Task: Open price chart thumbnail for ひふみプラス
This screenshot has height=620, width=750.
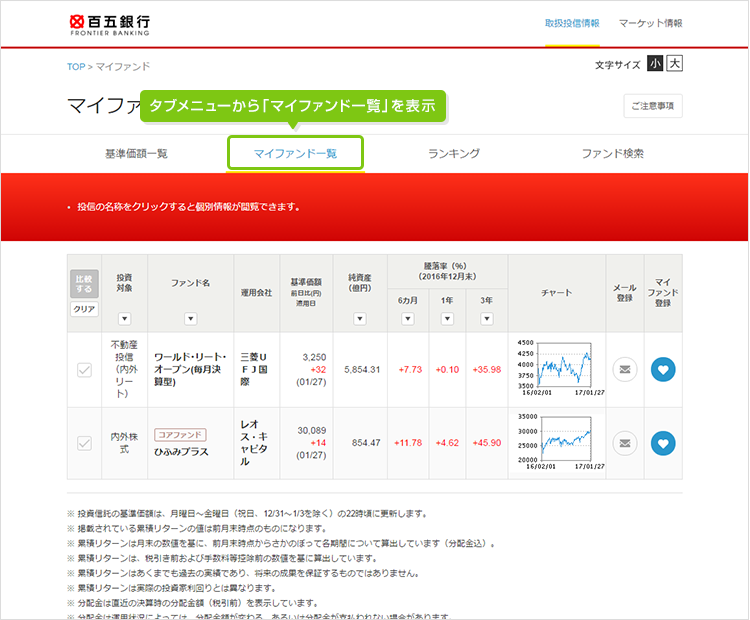Action: click(561, 443)
